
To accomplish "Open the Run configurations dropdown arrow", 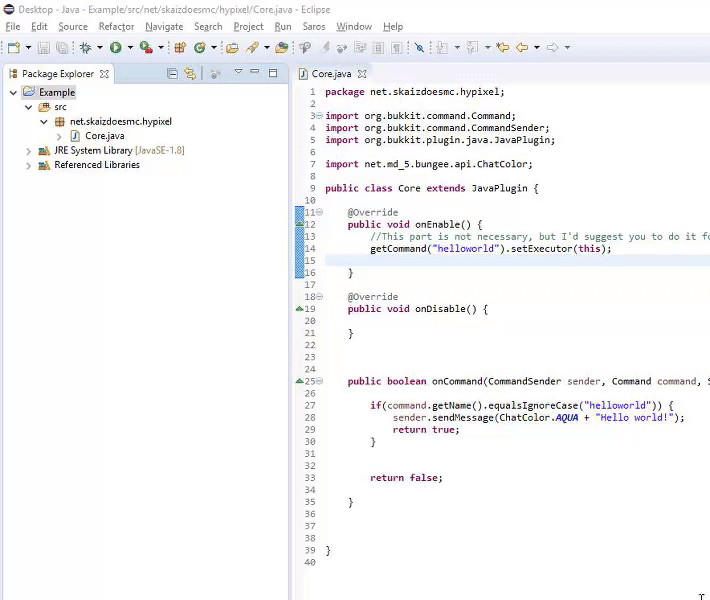I will click(x=130, y=48).
